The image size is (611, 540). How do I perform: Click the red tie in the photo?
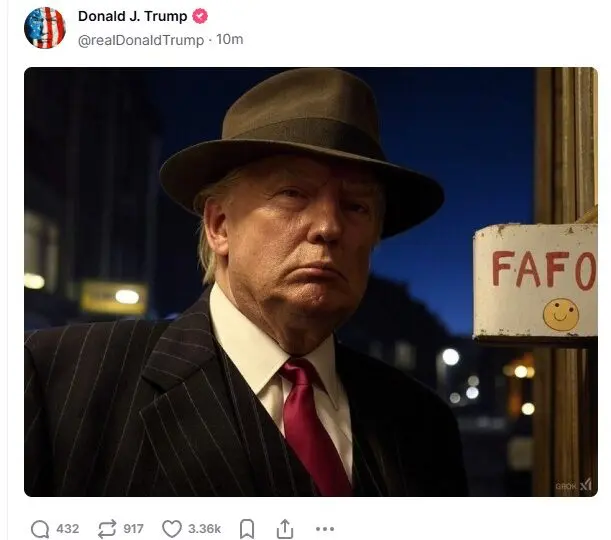click(313, 427)
